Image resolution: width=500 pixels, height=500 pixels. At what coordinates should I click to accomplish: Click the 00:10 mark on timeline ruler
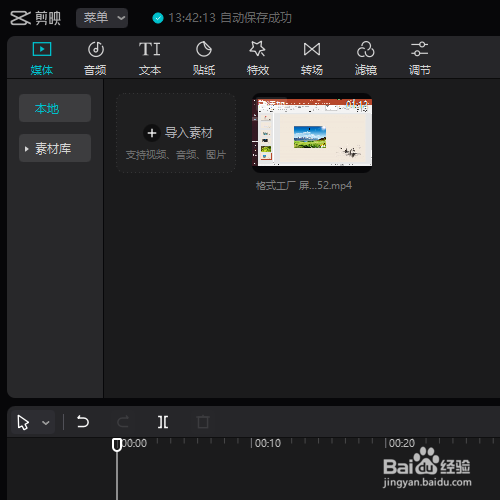pos(268,443)
